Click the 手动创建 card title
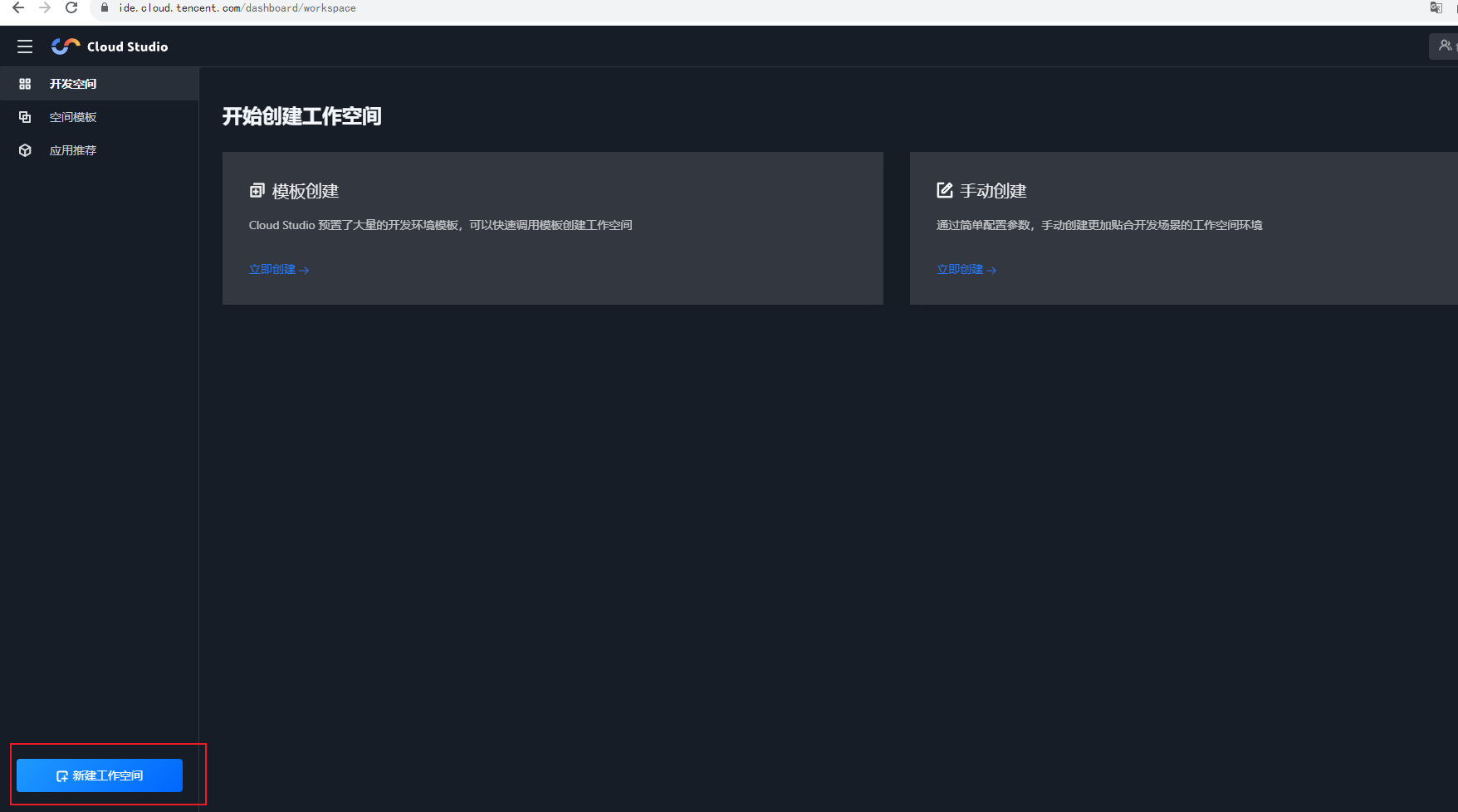The width and height of the screenshot is (1458, 812). 993,191
